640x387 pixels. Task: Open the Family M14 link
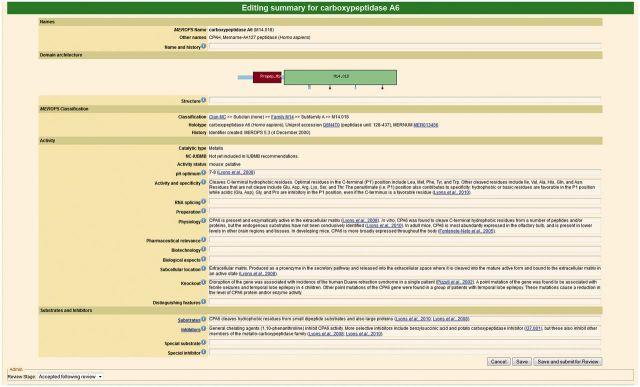[x=282, y=117]
